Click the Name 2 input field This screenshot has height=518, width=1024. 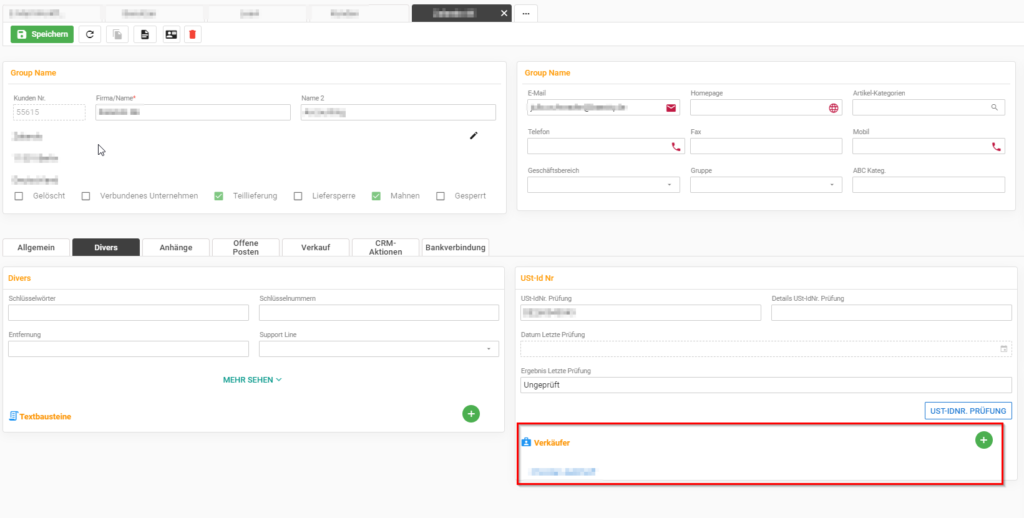coord(398,112)
